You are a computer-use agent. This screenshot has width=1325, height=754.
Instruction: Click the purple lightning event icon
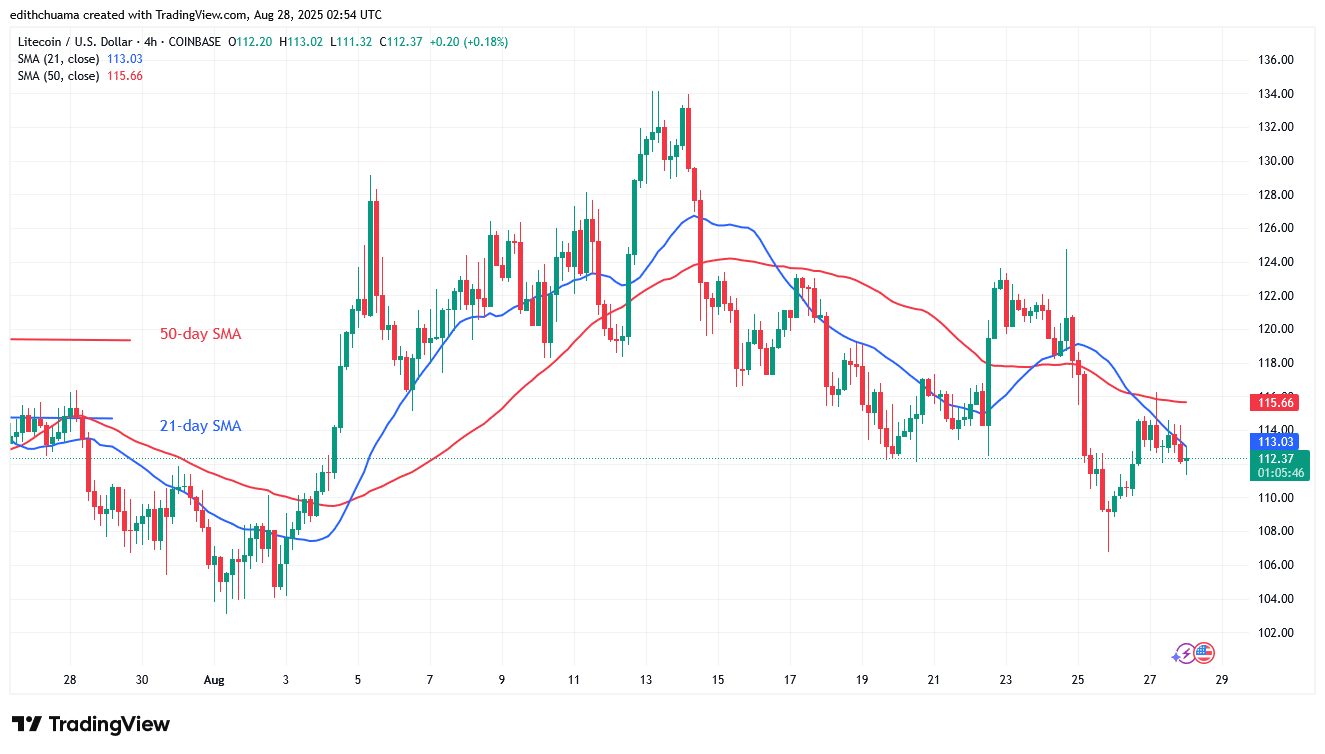click(1187, 653)
